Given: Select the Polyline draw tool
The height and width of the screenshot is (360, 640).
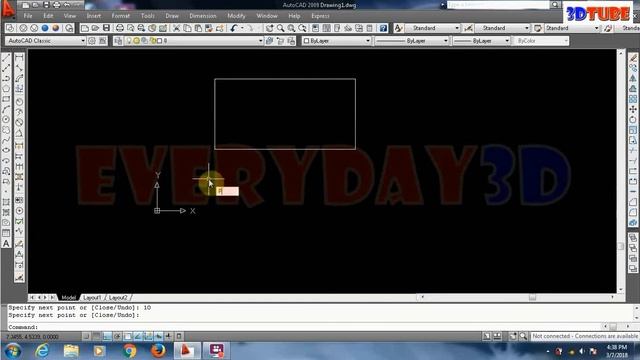Looking at the screenshot, I should click(6, 78).
